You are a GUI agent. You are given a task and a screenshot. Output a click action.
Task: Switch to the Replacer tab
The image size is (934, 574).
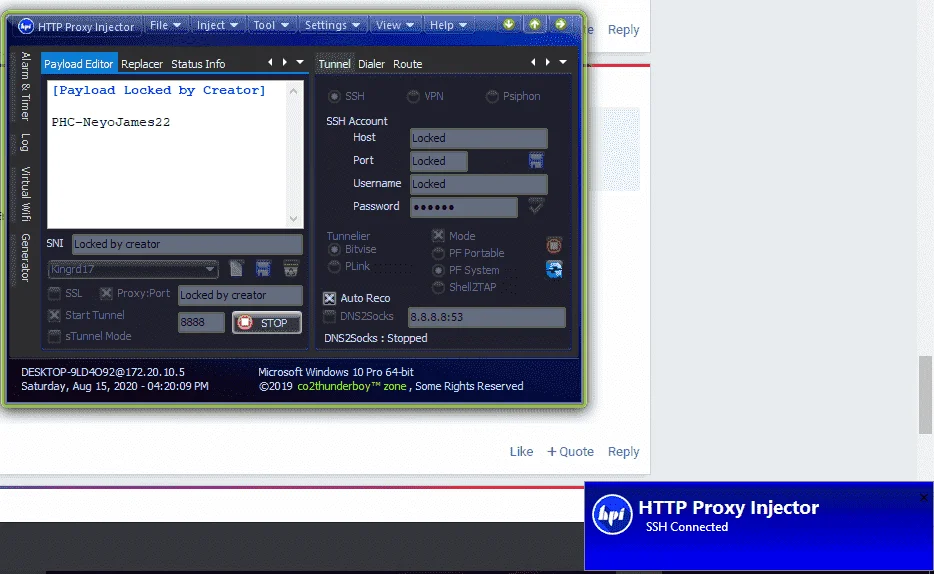click(x=142, y=64)
